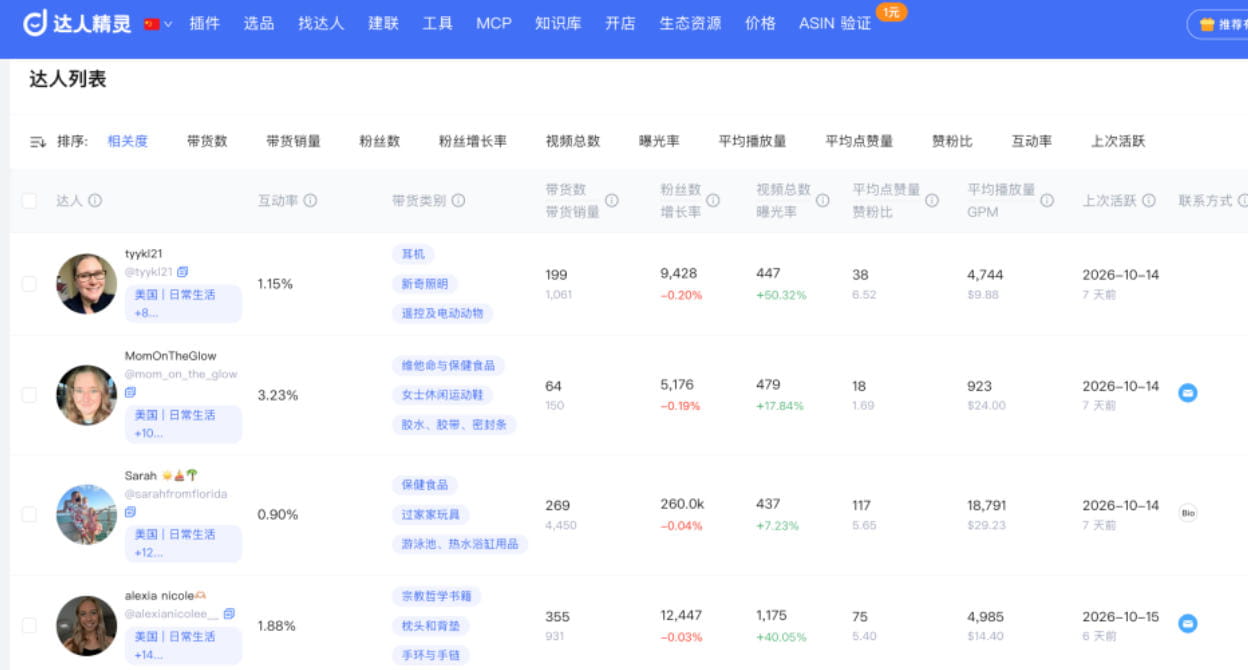Open Sarah's profile avatar
The image size is (1248, 670).
(x=86, y=514)
